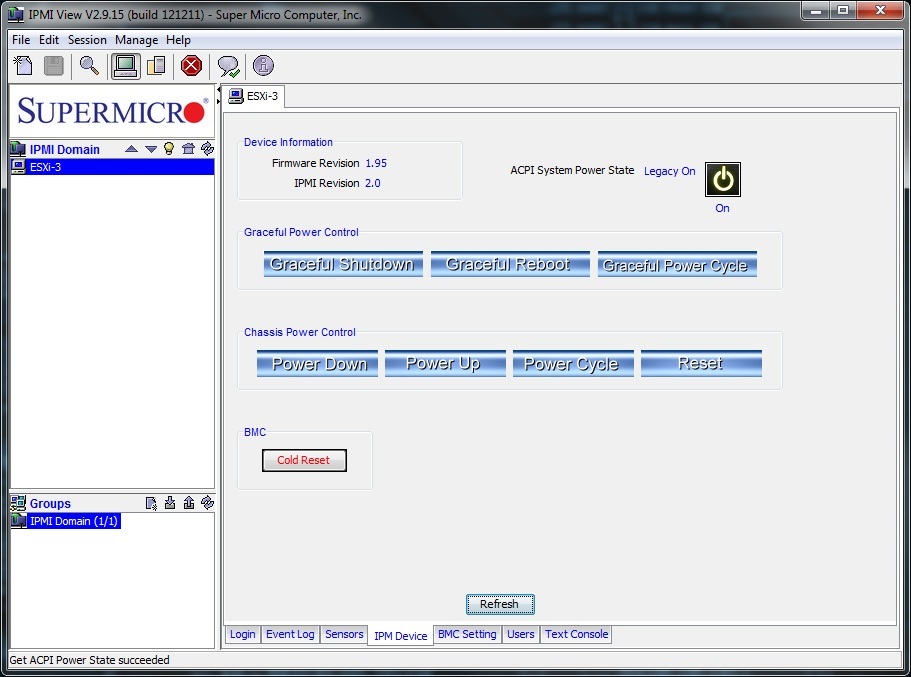
Task: Click the folder and document copy icon
Action: point(156,66)
